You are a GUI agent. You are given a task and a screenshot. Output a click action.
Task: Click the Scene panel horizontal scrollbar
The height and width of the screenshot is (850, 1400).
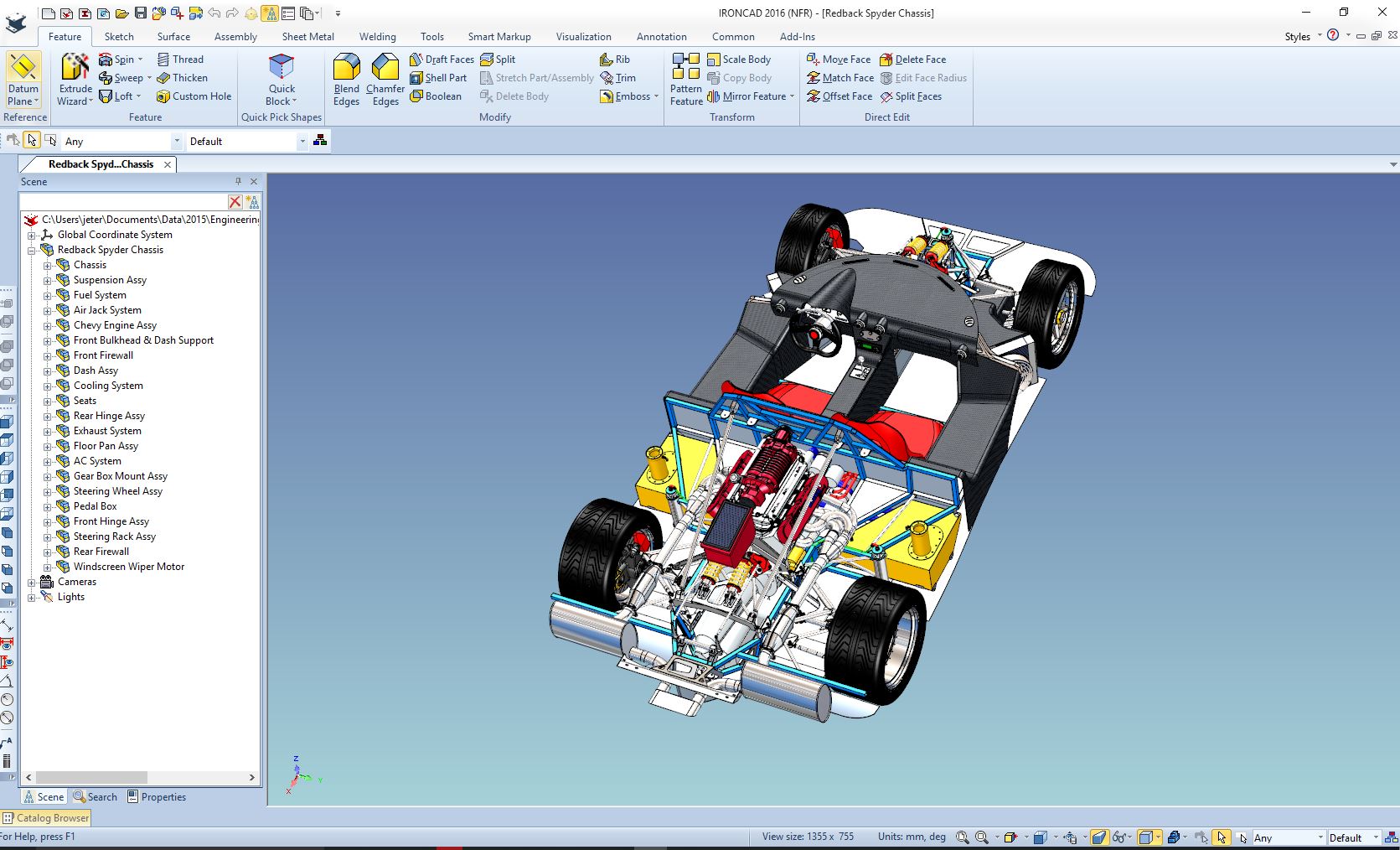pyautogui.click(x=92, y=778)
